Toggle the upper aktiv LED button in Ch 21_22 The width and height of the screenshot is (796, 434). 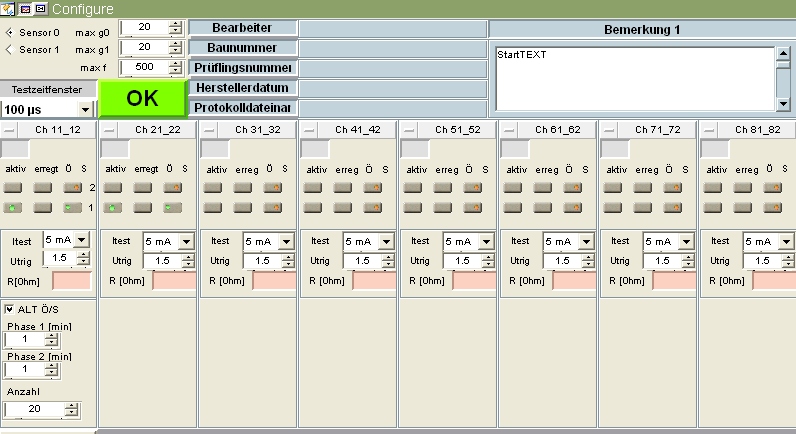click(x=112, y=187)
